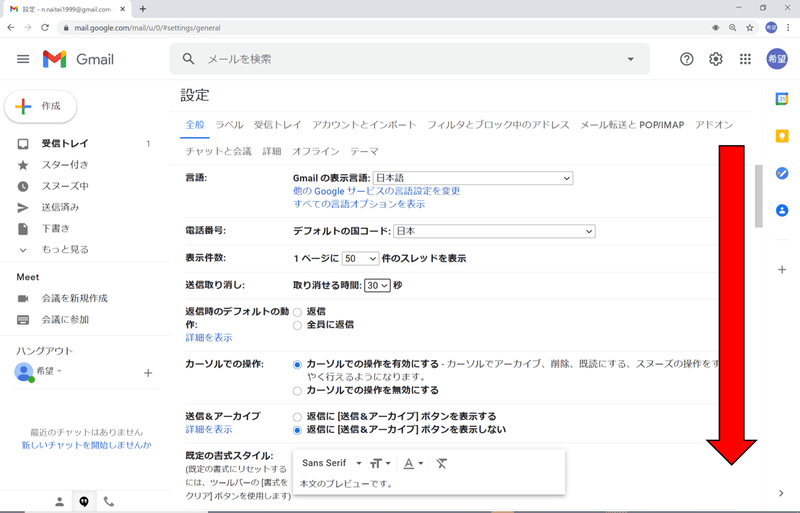Select the 返信 radio button
Image resolution: width=800 pixels, height=513 pixels.
297,312
